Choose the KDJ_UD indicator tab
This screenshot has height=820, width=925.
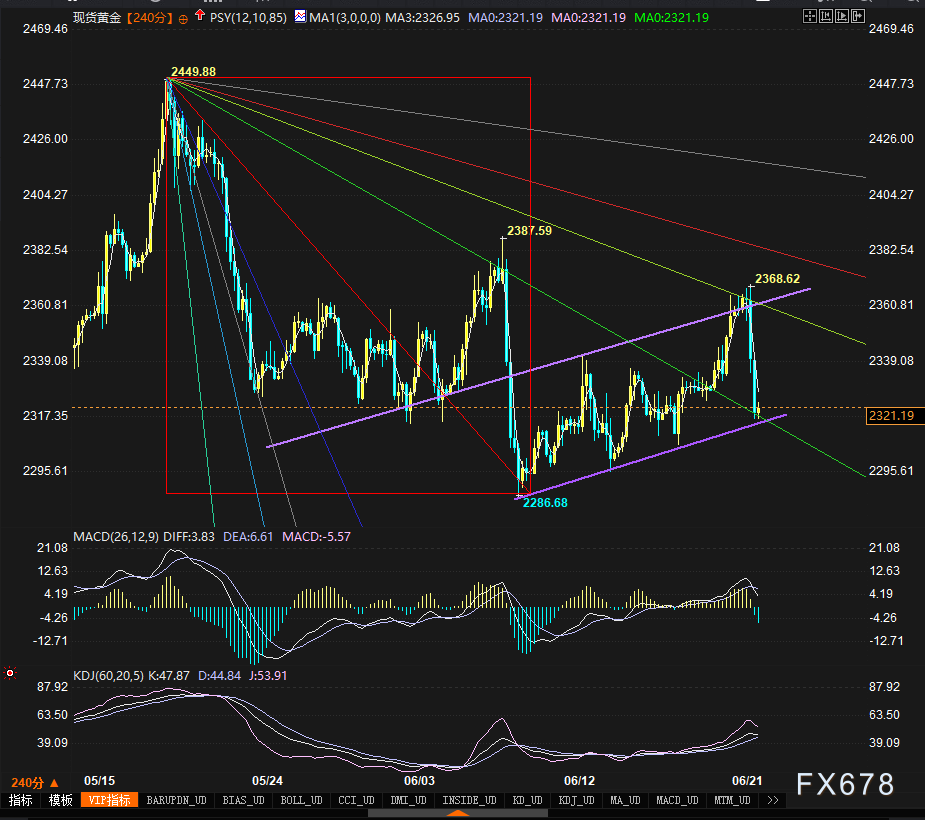pyautogui.click(x=576, y=800)
